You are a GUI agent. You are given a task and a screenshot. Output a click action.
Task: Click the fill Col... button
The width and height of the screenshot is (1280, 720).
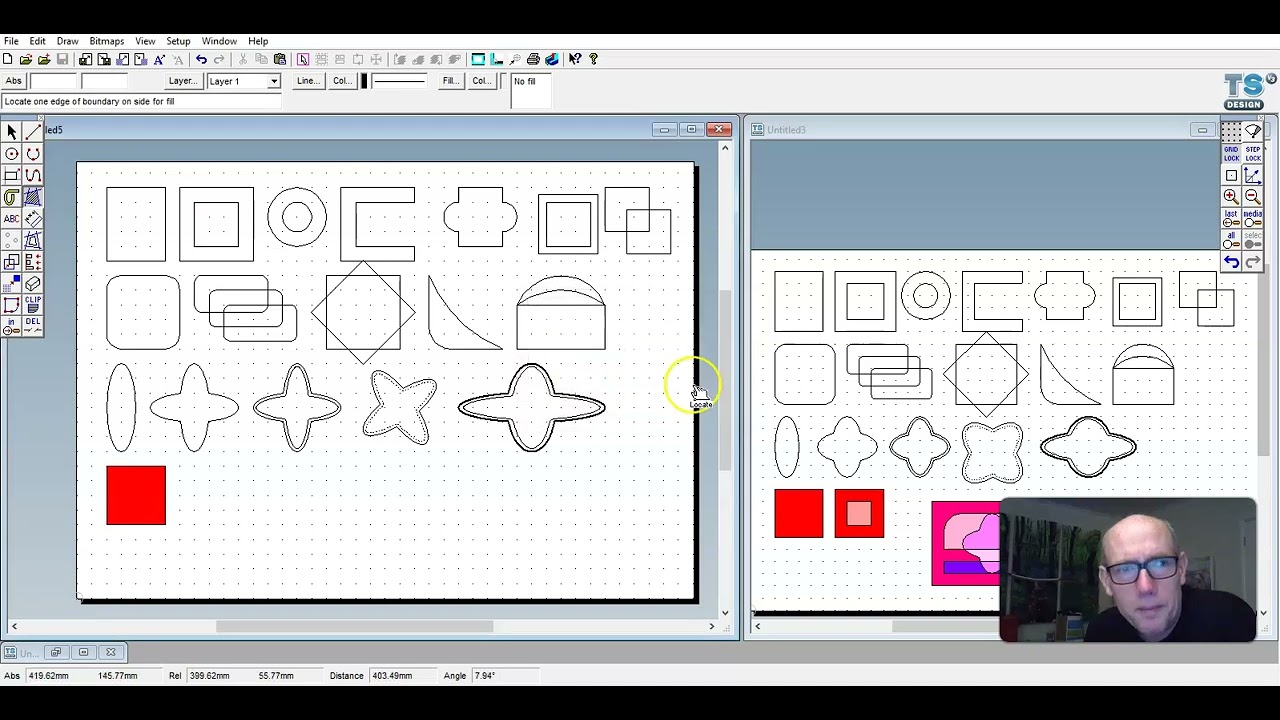click(481, 81)
